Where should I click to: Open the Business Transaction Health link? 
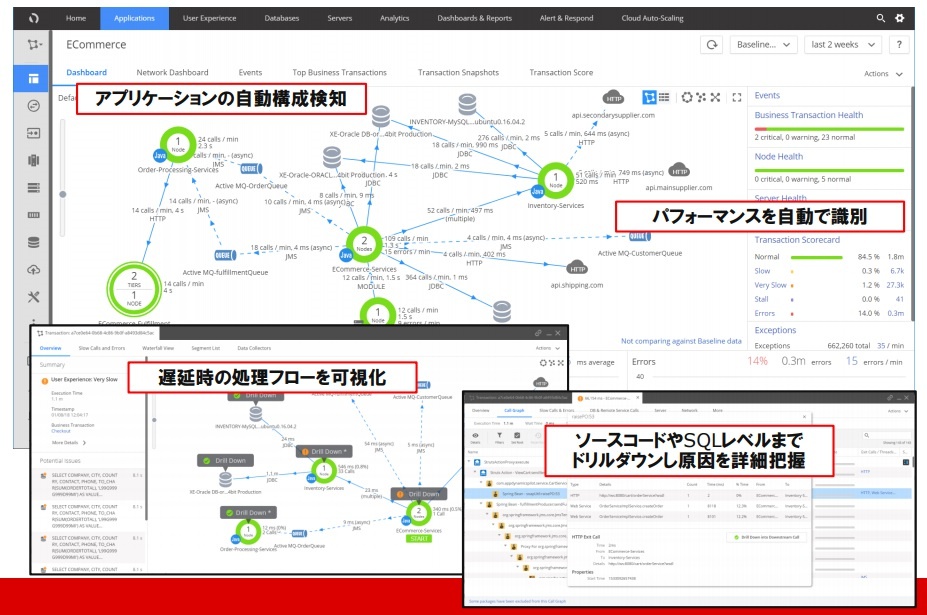pyautogui.click(x=809, y=115)
